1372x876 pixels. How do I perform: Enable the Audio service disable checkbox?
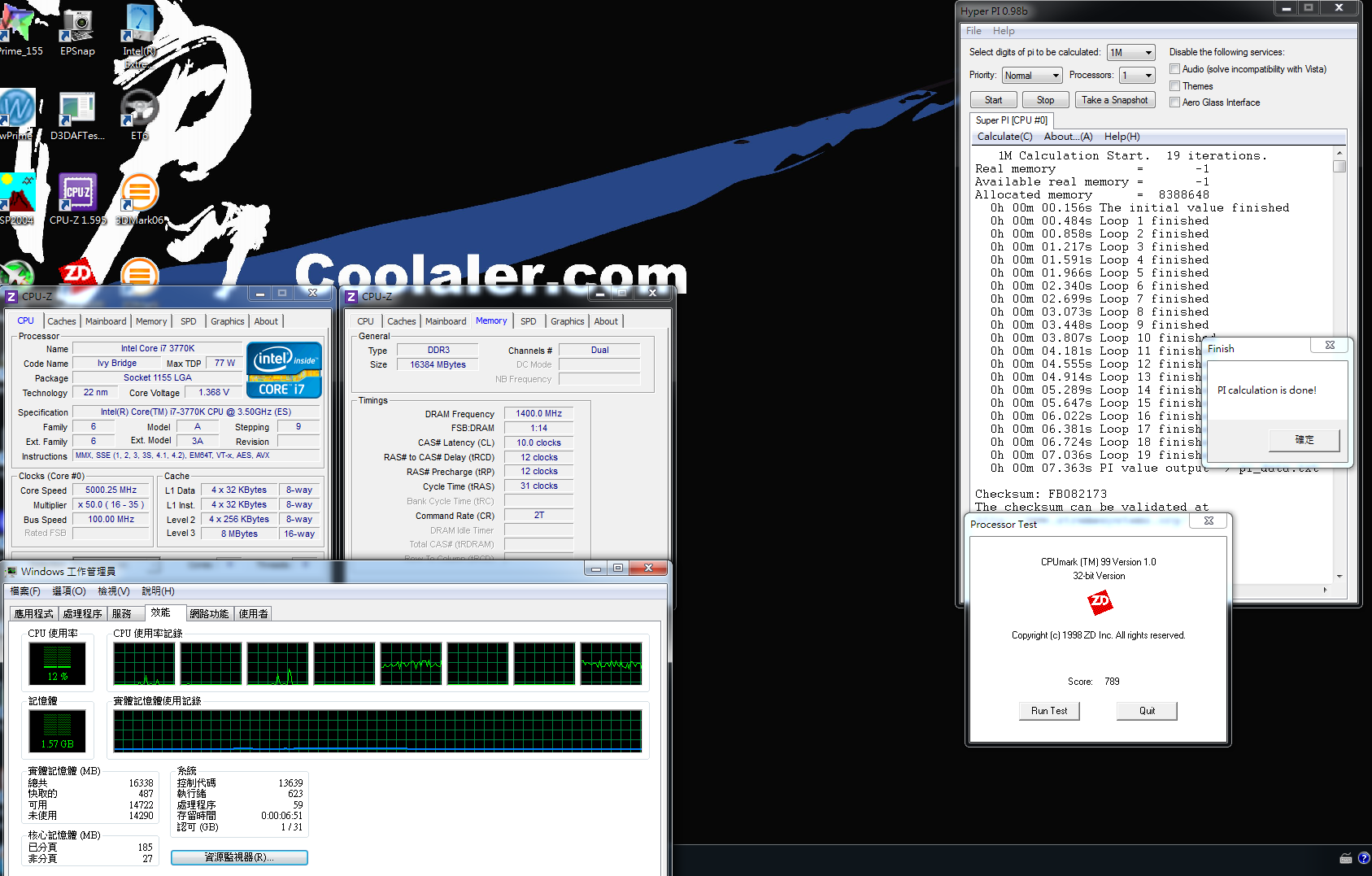point(1174,69)
